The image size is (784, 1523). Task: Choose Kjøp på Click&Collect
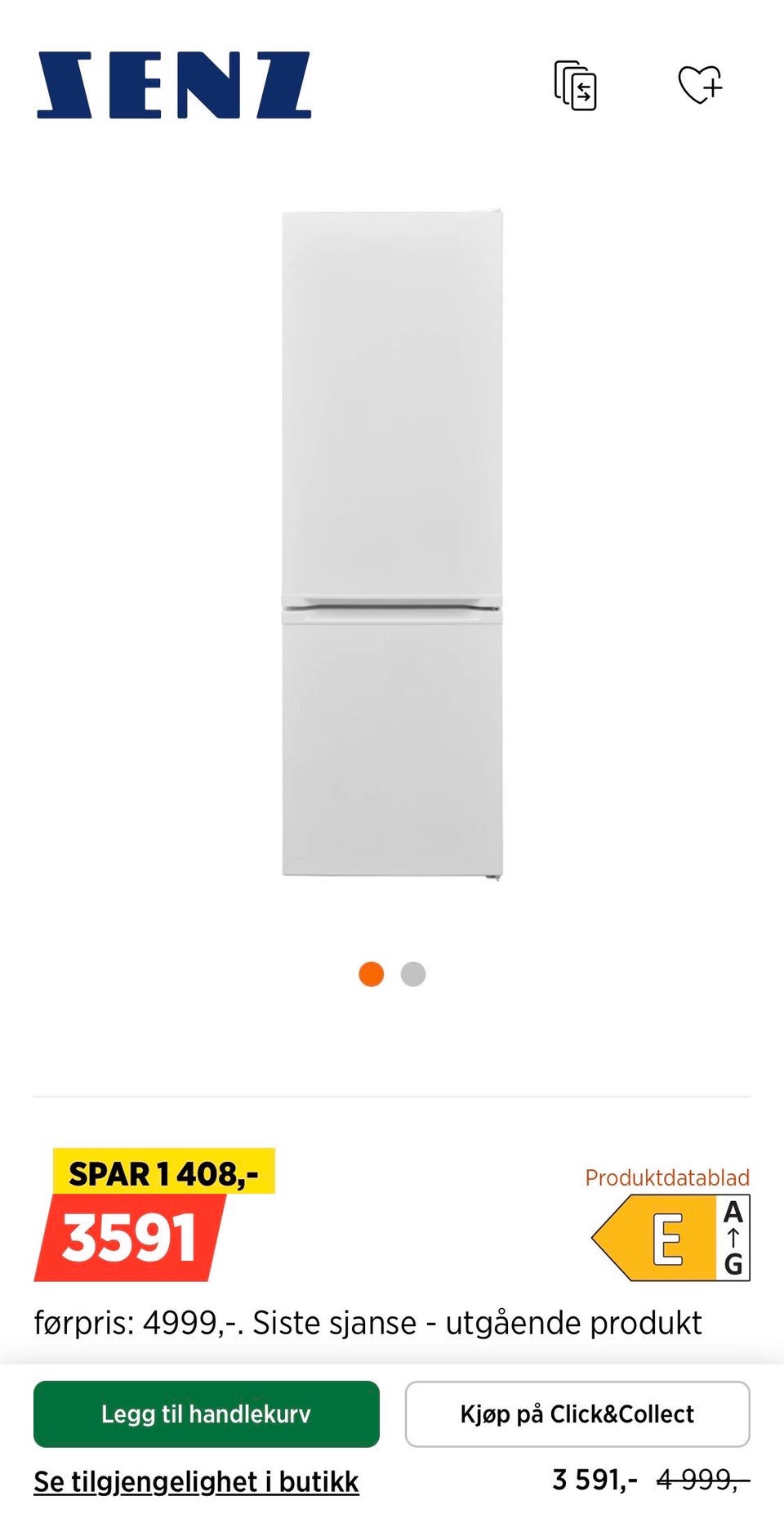pyautogui.click(x=577, y=1414)
